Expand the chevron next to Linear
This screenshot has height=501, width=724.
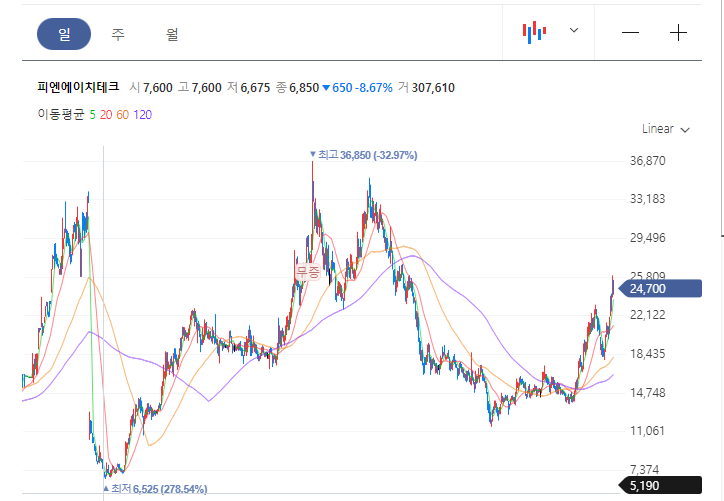[685, 130]
